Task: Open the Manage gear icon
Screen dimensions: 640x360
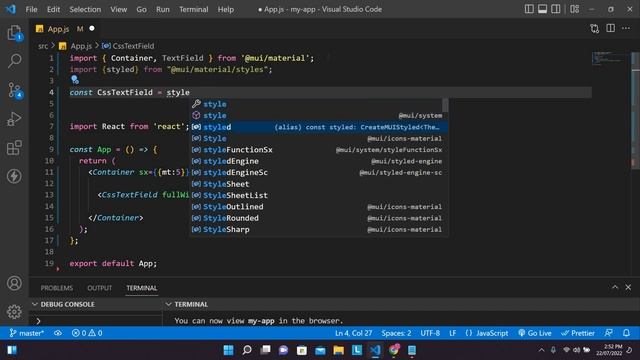Action: 15,311
